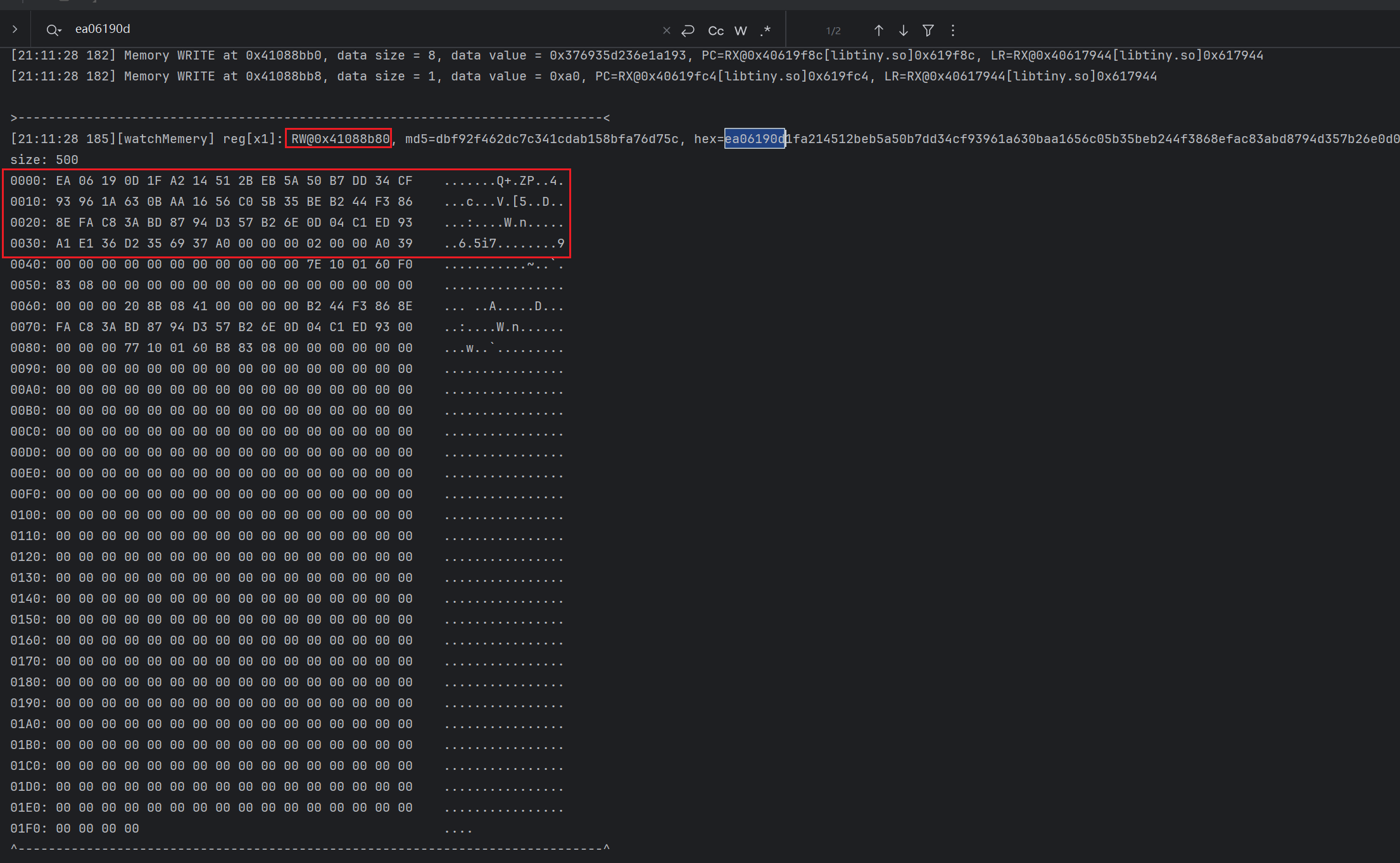The width and height of the screenshot is (1400, 863).
Task: Open search history dropdown
Action: (x=53, y=30)
